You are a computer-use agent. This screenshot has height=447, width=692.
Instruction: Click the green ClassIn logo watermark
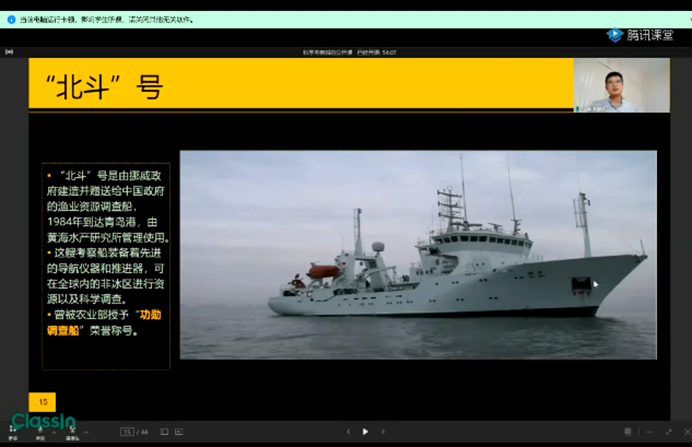coord(43,422)
